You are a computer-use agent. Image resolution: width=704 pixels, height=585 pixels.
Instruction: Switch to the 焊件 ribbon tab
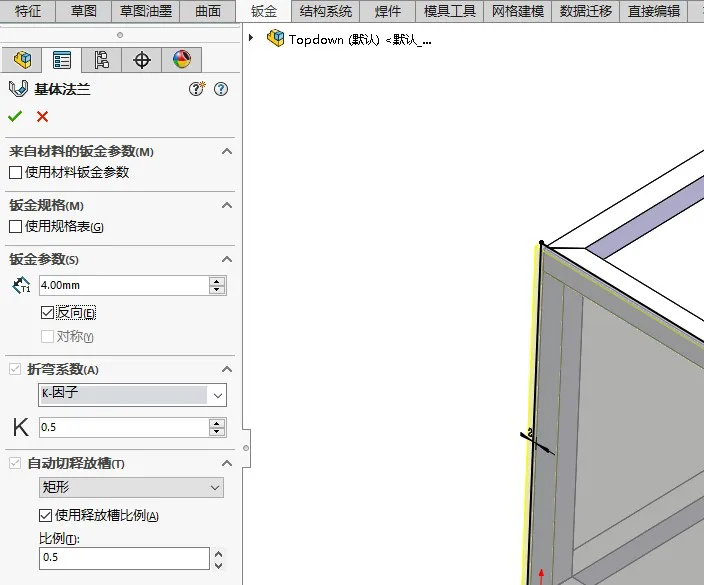point(388,11)
